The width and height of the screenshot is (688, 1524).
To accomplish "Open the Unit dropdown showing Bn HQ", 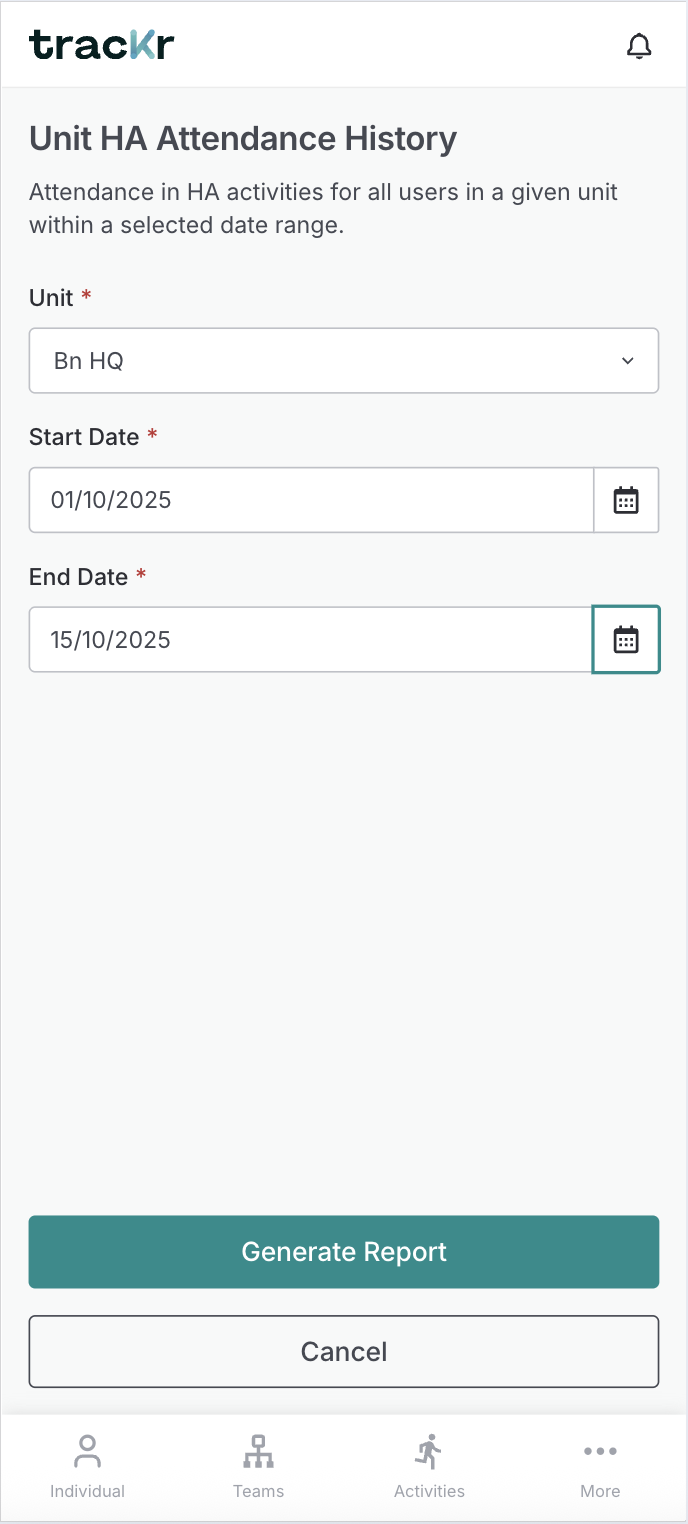I will [320, 361].
